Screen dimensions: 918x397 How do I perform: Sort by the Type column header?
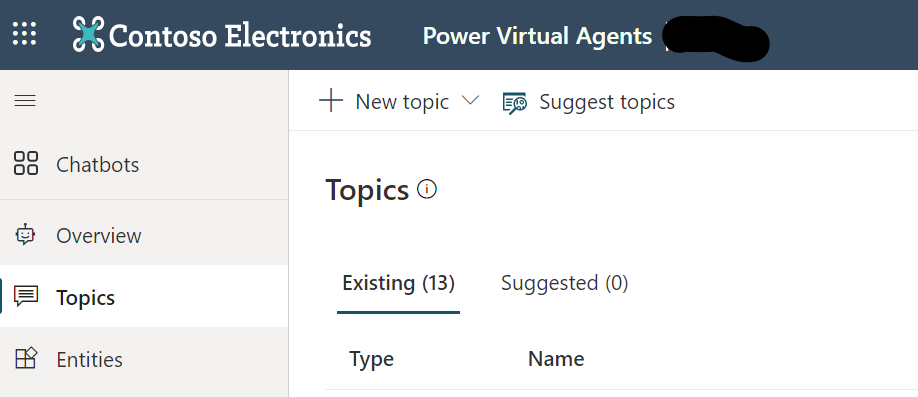click(371, 359)
